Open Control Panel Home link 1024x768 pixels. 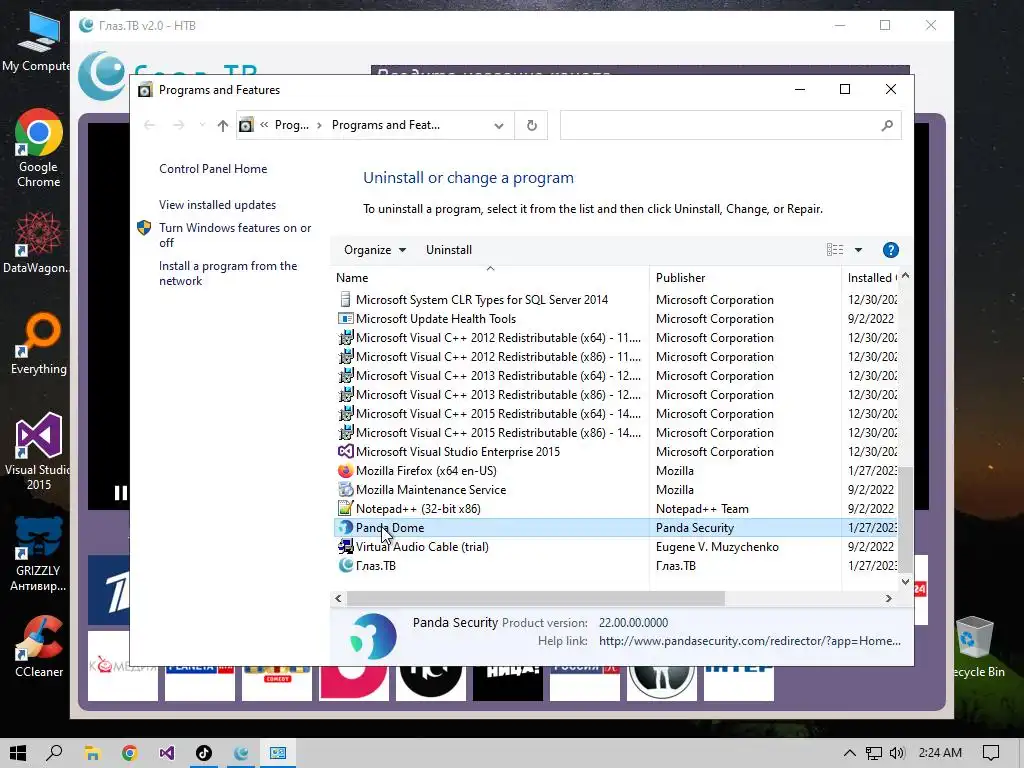[213, 169]
